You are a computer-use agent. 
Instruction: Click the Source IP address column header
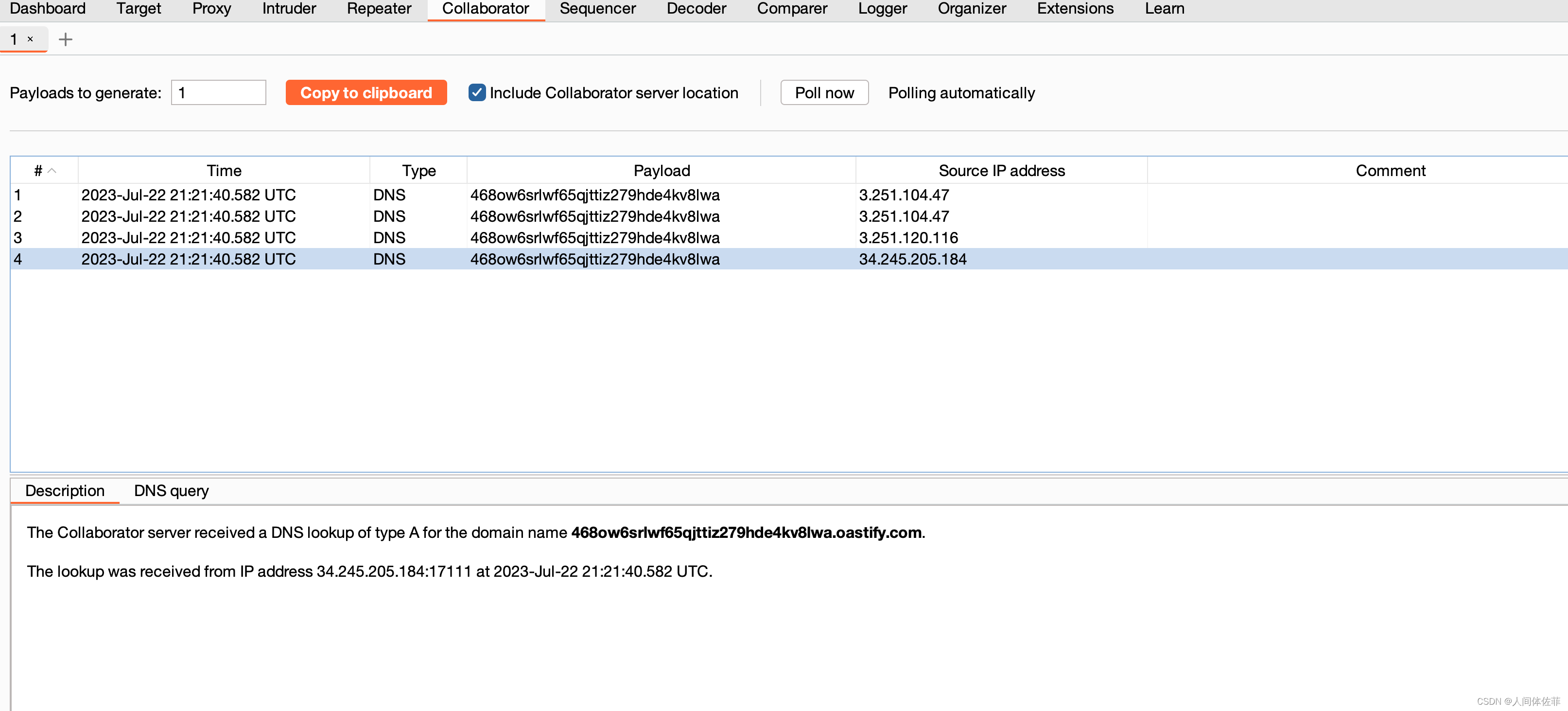point(1001,171)
